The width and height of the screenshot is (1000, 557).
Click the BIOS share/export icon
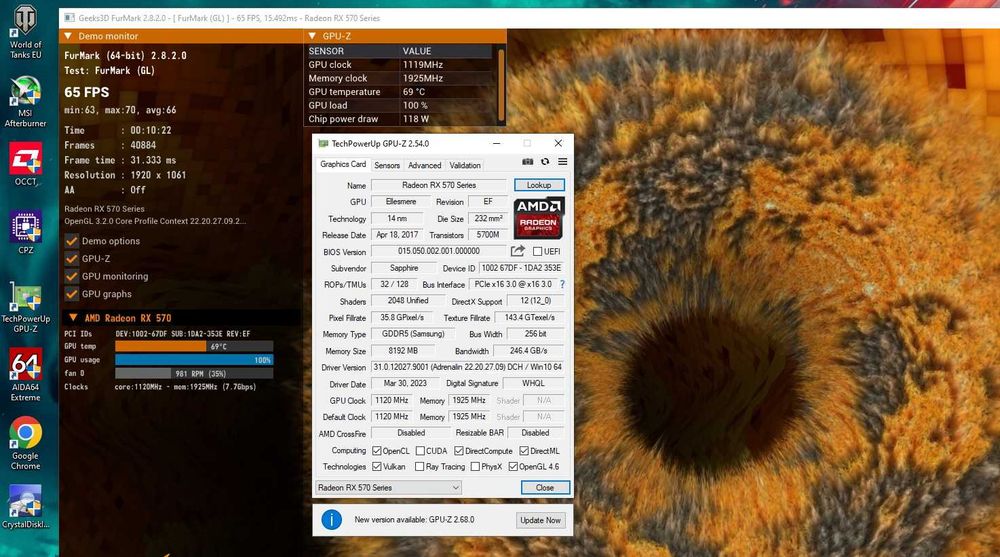click(x=518, y=251)
